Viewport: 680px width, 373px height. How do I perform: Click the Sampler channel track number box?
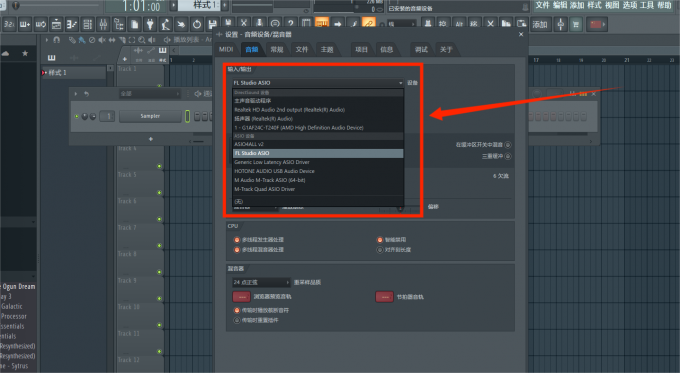[x=108, y=116]
